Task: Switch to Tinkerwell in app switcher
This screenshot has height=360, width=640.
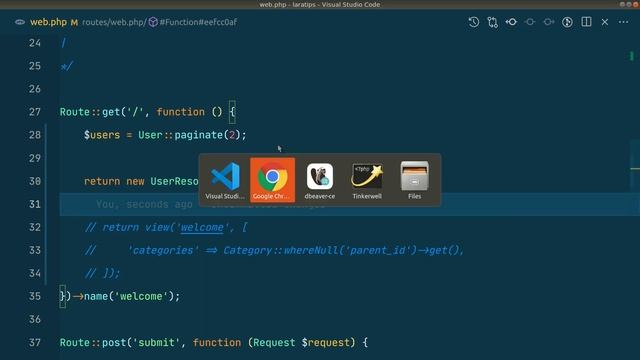Action: (367, 180)
